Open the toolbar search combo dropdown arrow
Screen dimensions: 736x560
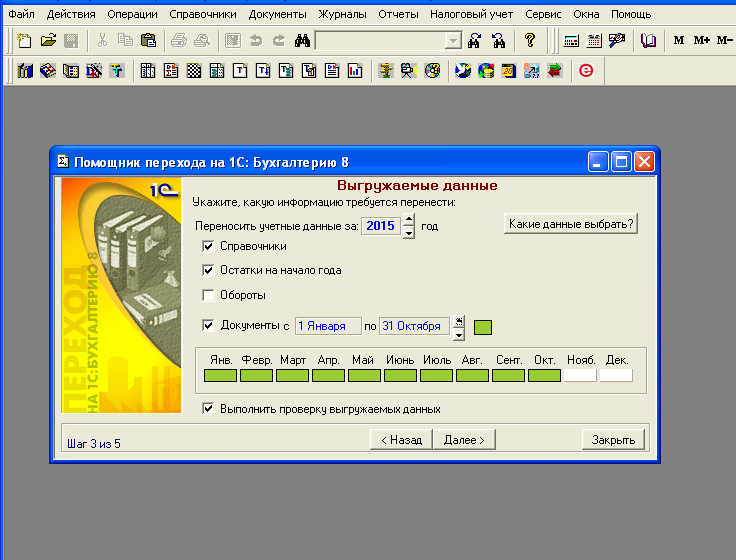(453, 41)
